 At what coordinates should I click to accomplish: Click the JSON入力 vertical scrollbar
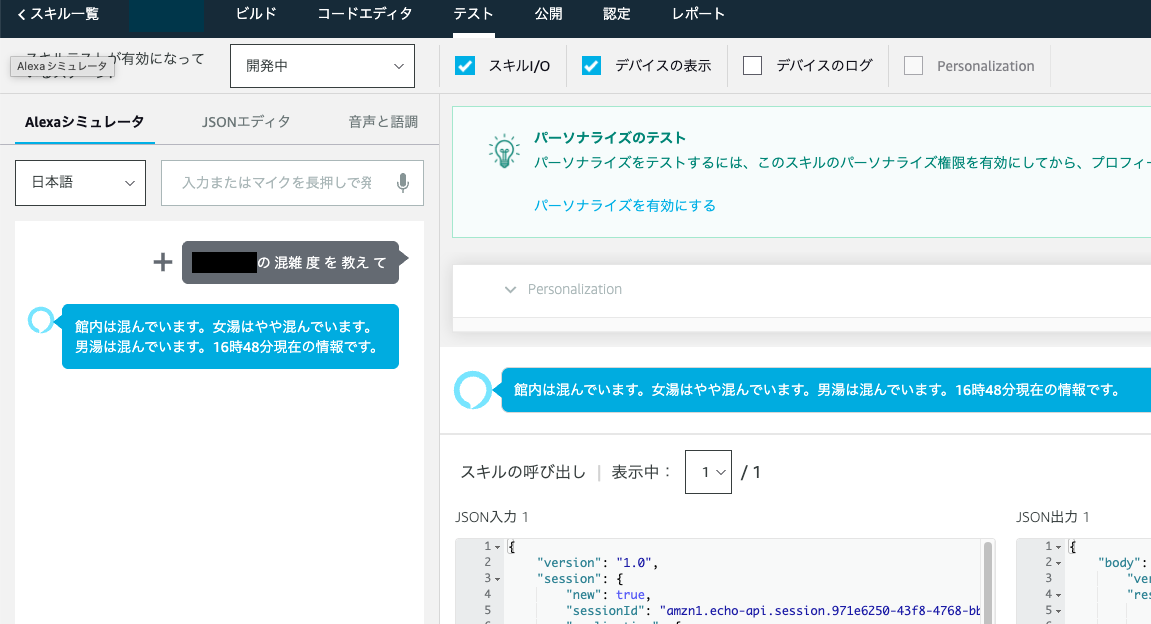[x=988, y=583]
